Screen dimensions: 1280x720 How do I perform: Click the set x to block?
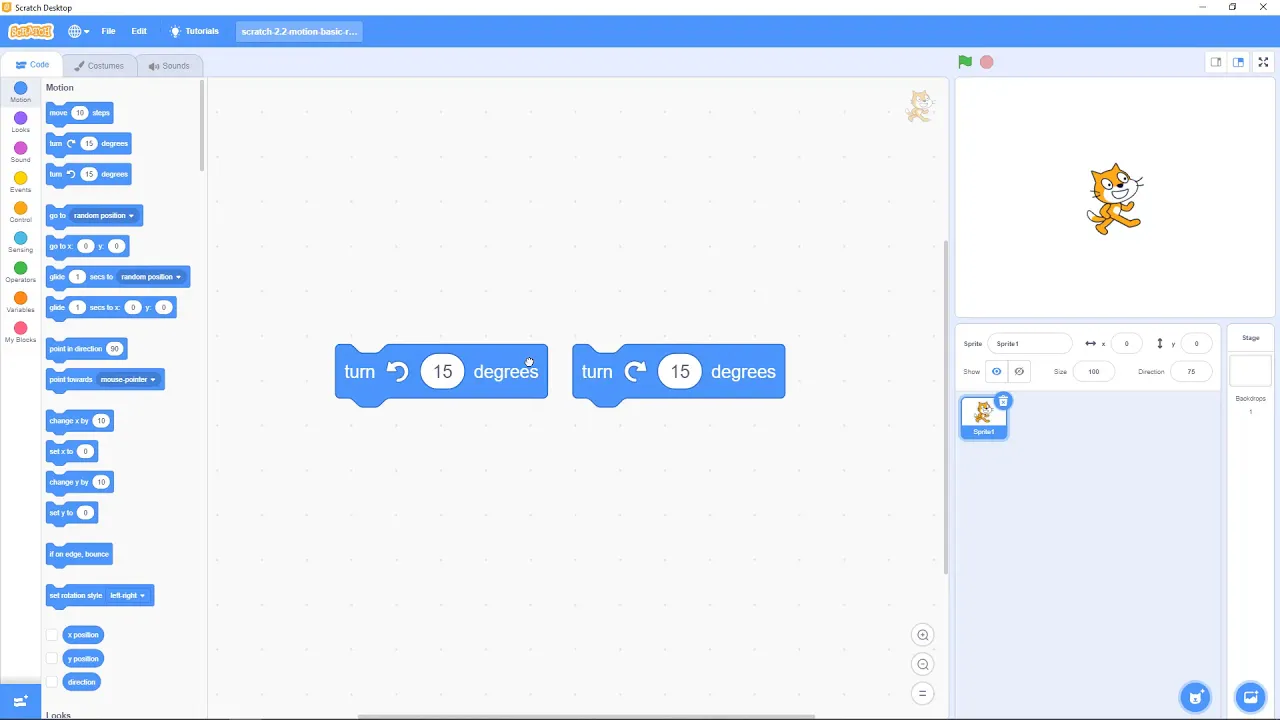tap(71, 452)
